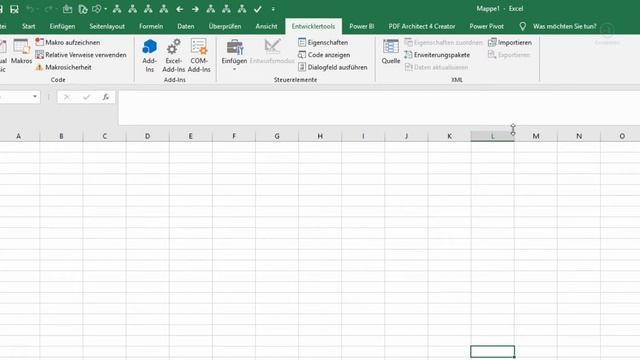This screenshot has height=360, width=640.
Task: Click the Redo arrow in quick access toolbar
Action: click(49, 9)
